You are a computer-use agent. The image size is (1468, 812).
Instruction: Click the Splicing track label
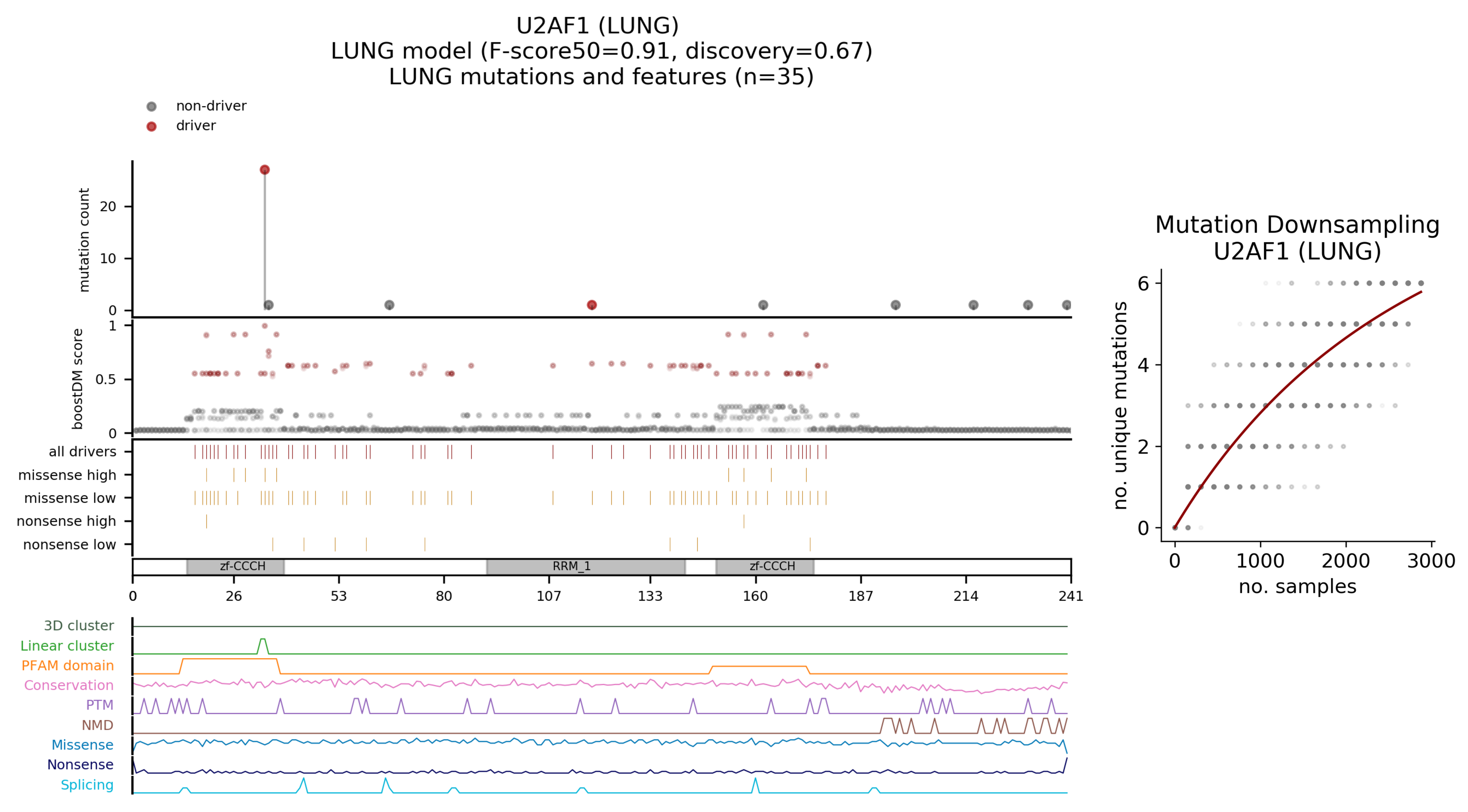[x=87, y=785]
